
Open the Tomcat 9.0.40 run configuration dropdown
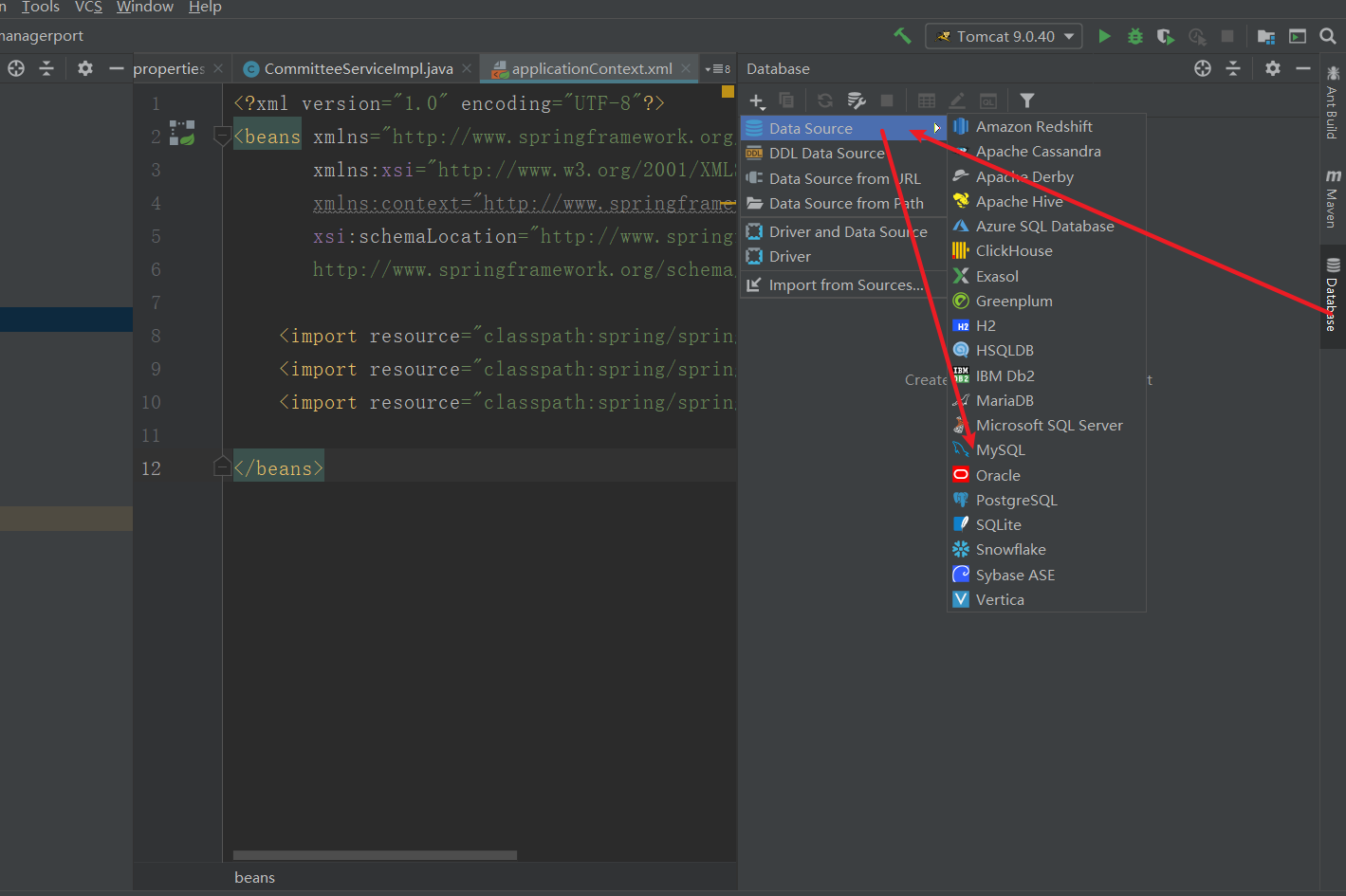point(1005,36)
